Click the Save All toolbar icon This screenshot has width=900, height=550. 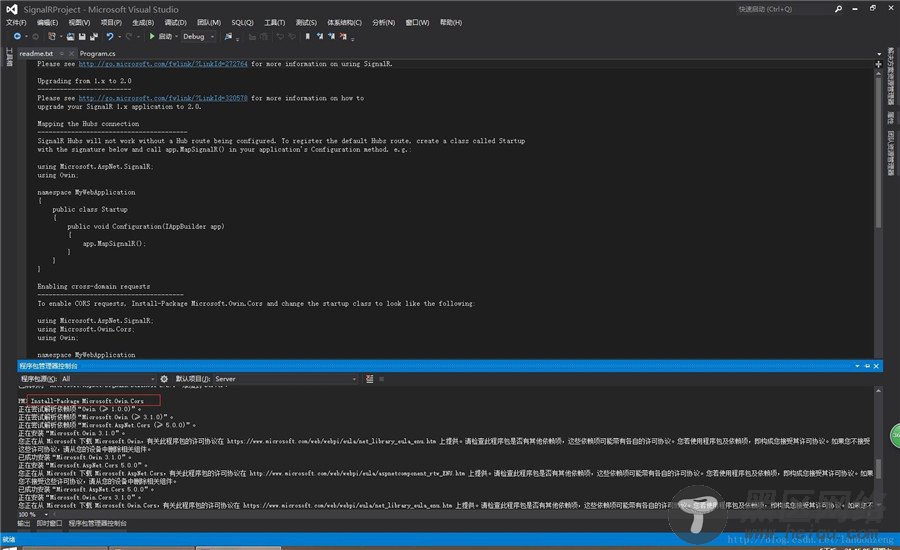94,36
